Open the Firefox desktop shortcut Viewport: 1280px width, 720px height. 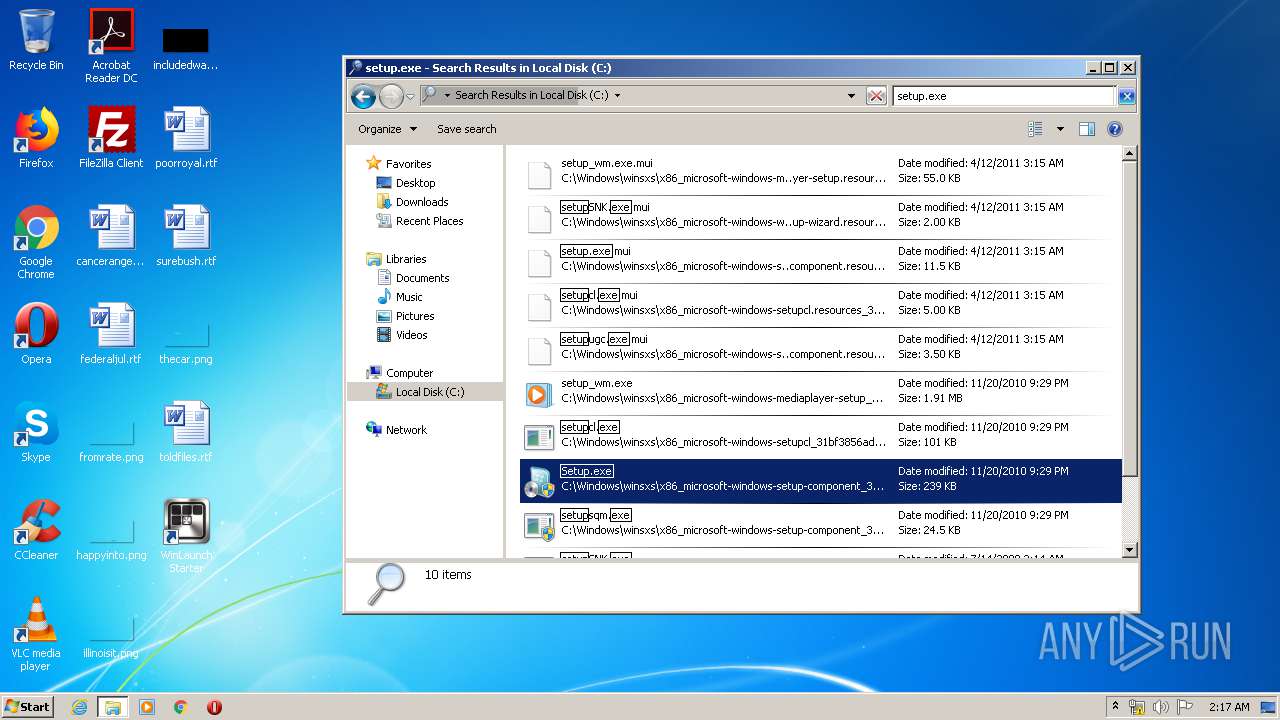36,138
